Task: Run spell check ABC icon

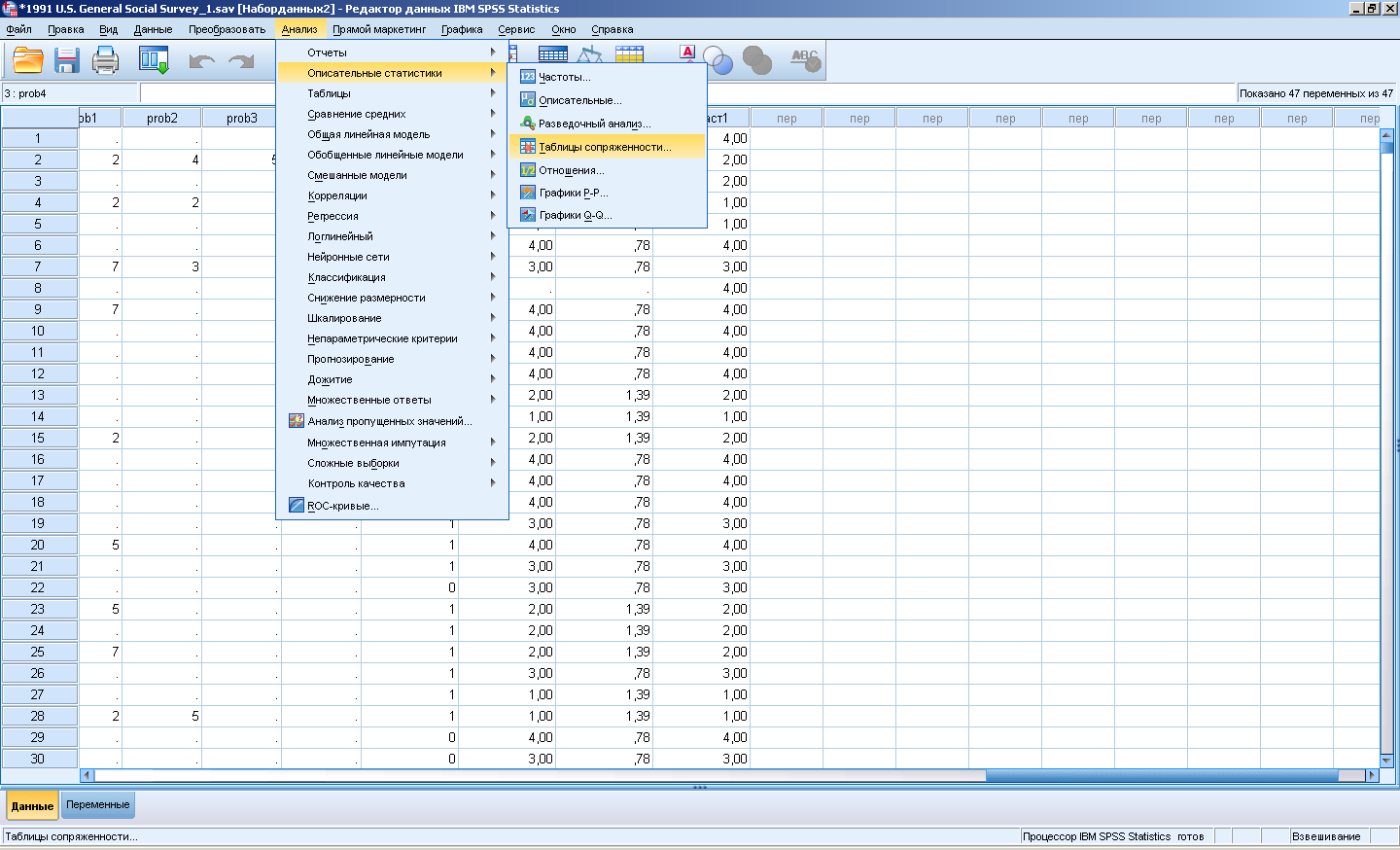Action: coord(806,61)
